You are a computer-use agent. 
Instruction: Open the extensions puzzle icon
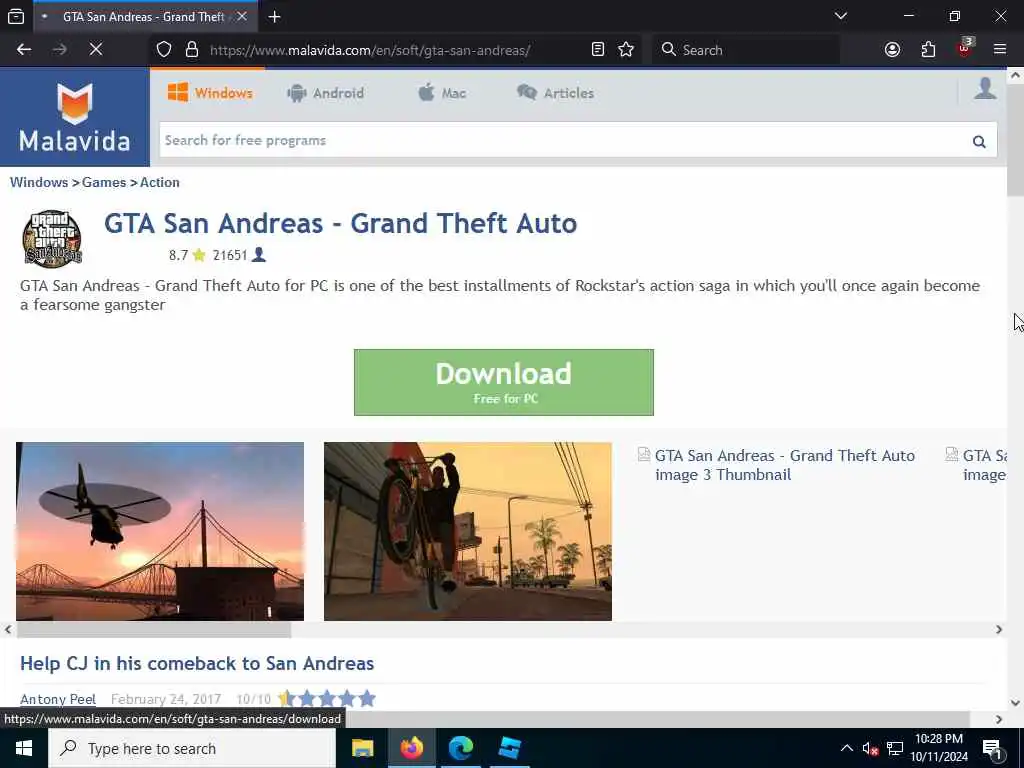point(928,50)
